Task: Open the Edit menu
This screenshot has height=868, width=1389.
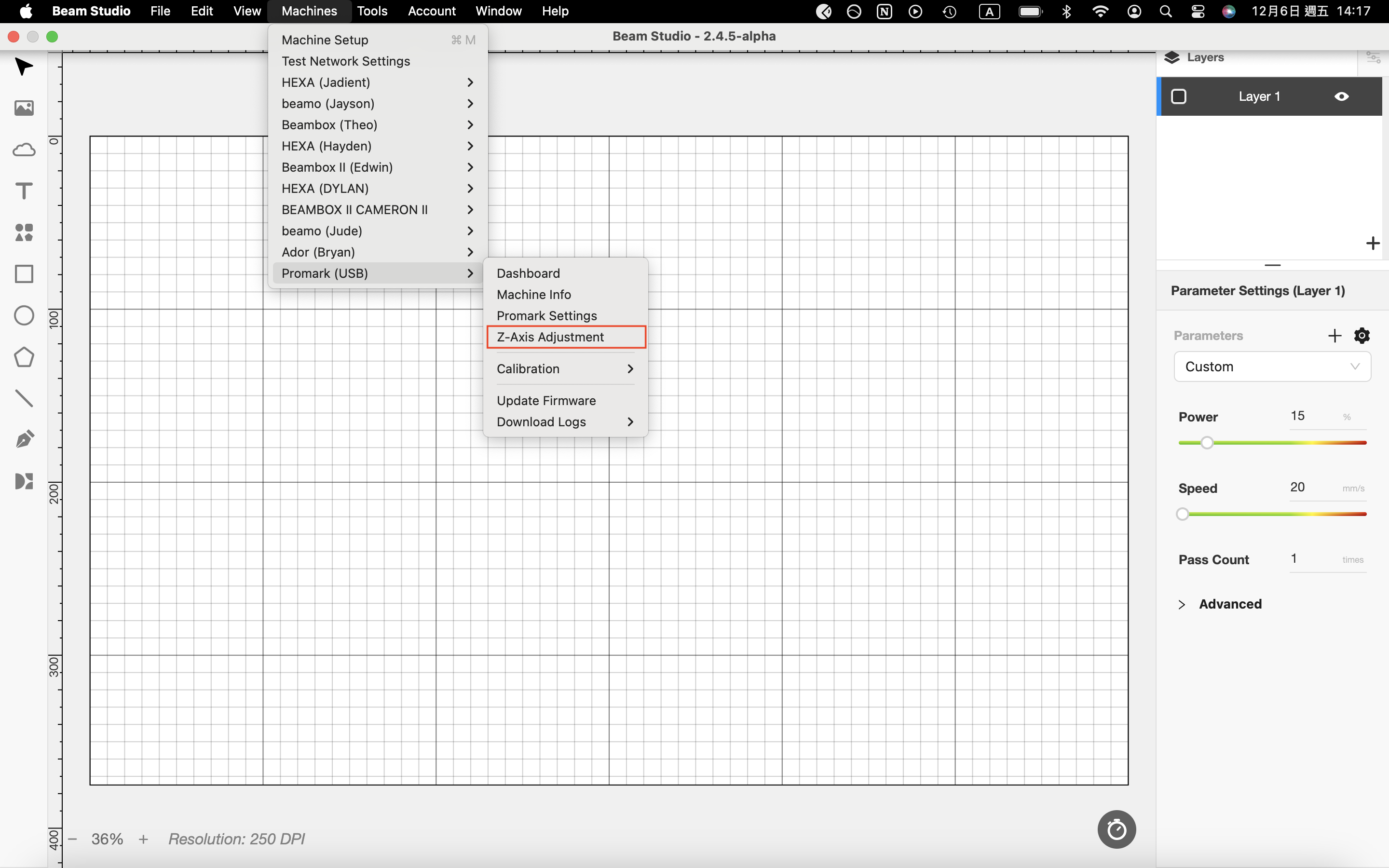Action: click(202, 12)
